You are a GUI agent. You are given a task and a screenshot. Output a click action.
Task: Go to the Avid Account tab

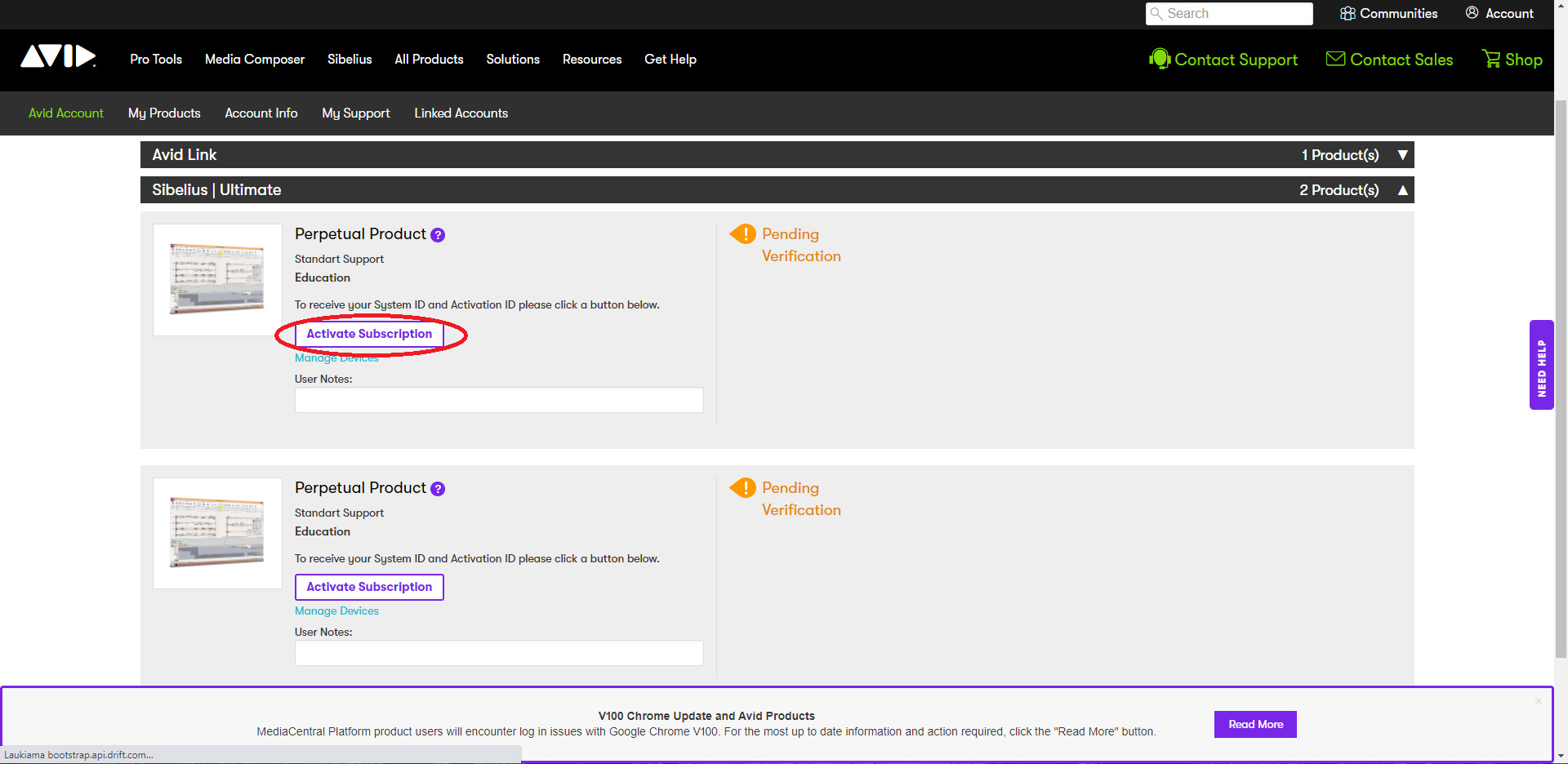coord(66,113)
